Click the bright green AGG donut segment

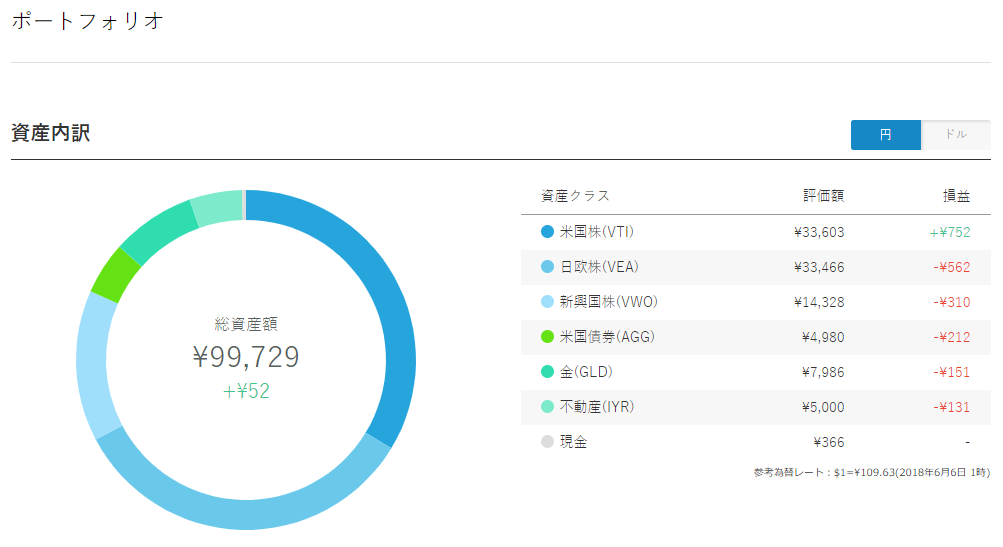115,275
